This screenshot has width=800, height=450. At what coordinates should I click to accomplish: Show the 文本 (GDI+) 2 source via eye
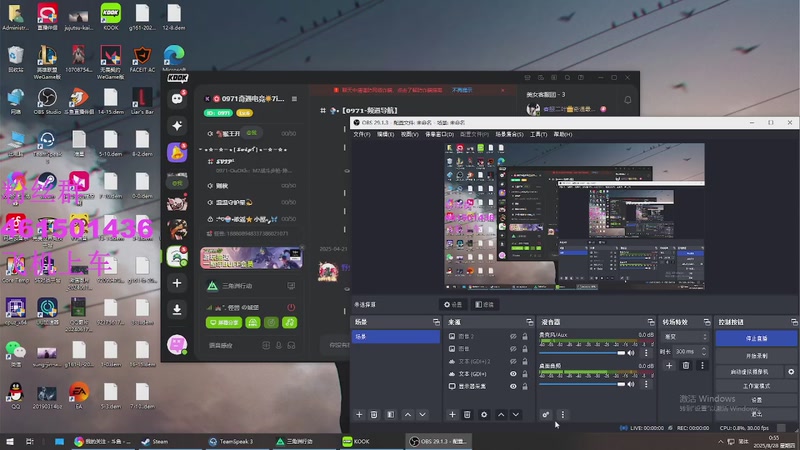(513, 361)
